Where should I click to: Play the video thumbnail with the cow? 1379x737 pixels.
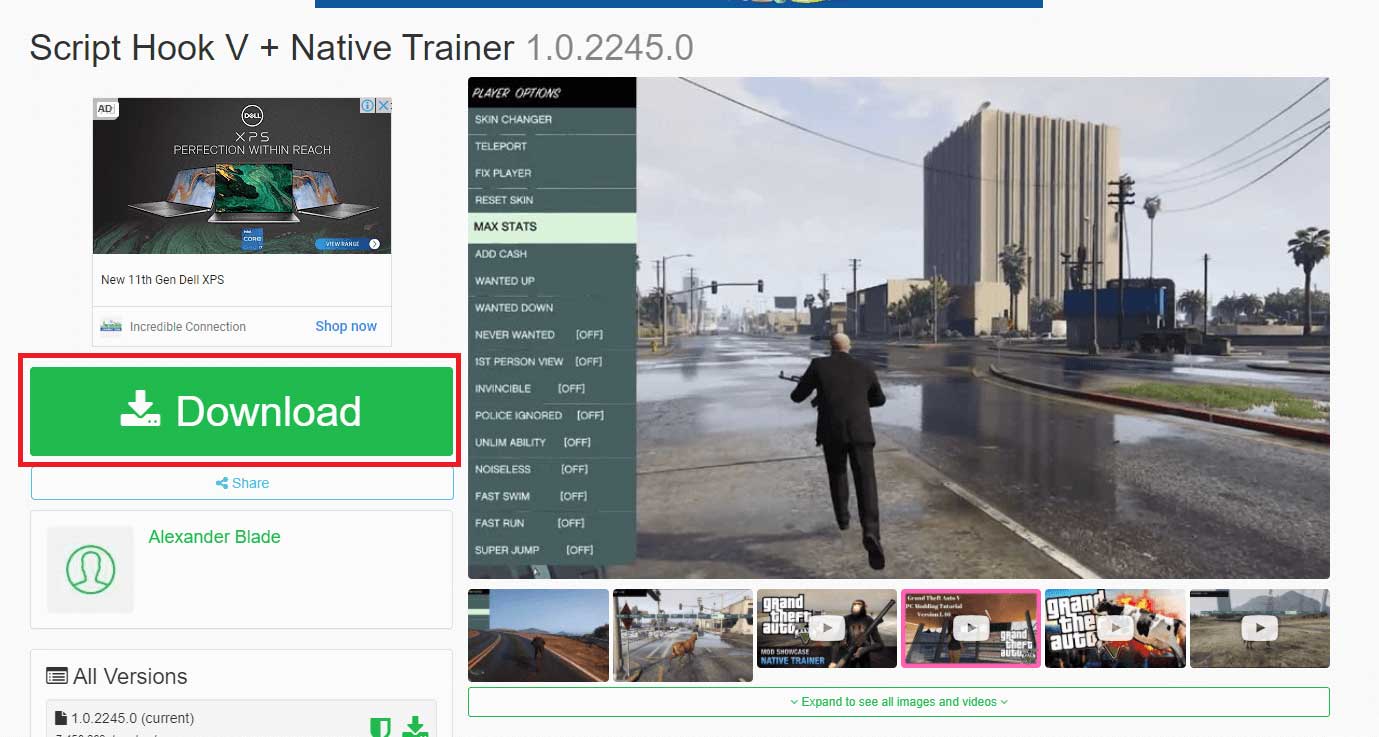click(1115, 628)
